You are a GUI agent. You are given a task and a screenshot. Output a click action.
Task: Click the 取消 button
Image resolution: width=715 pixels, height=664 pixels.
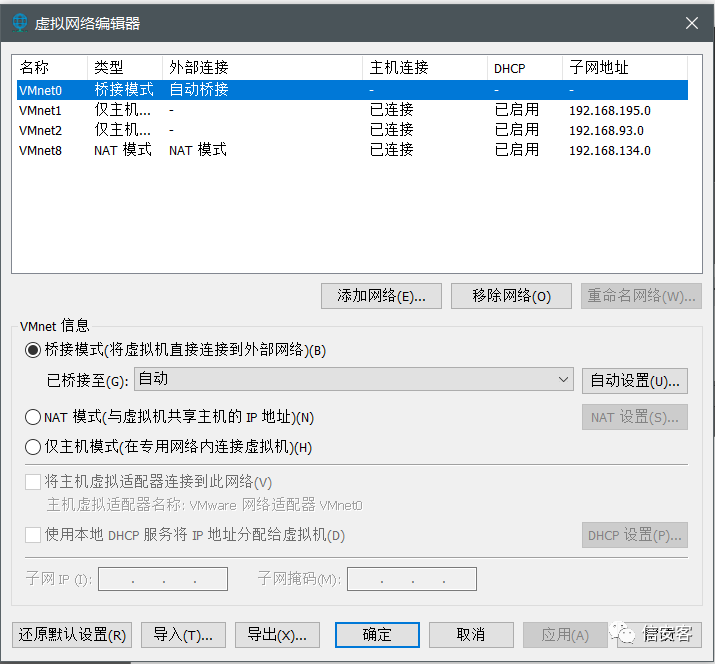[471, 635]
